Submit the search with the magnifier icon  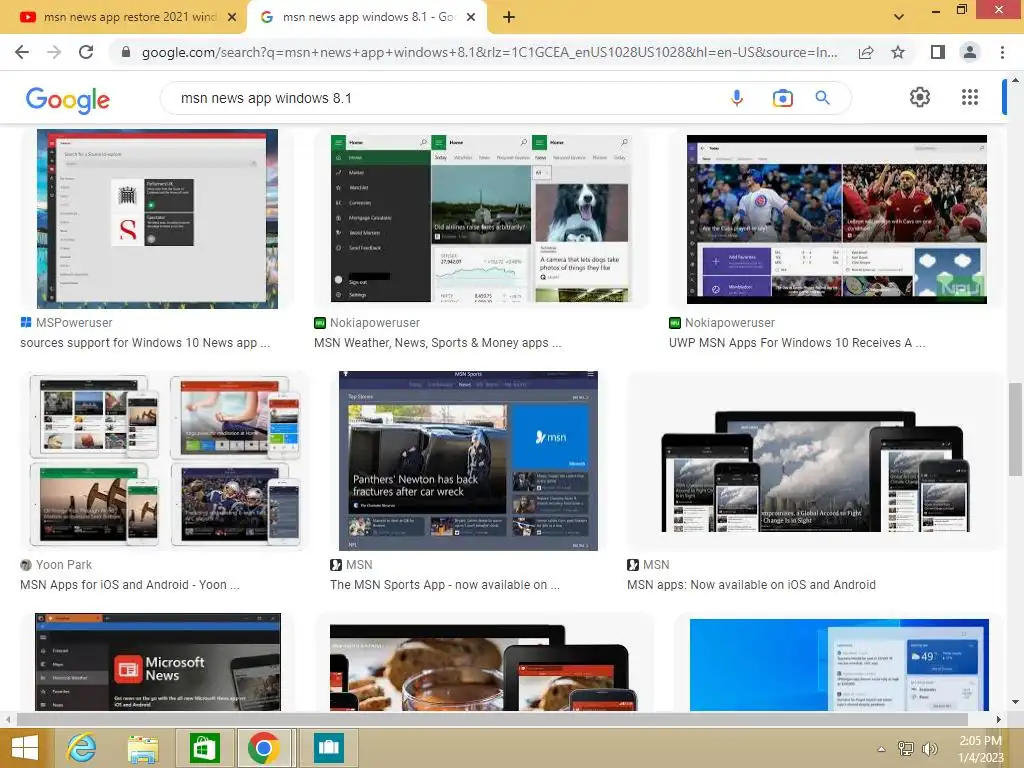pyautogui.click(x=822, y=98)
